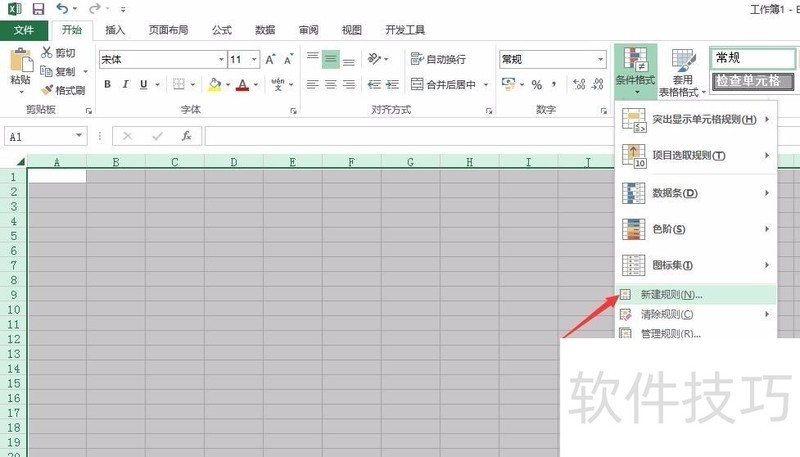The width and height of the screenshot is (800, 457).
Task: Switch to the 数据 tab
Action: pyautogui.click(x=265, y=30)
